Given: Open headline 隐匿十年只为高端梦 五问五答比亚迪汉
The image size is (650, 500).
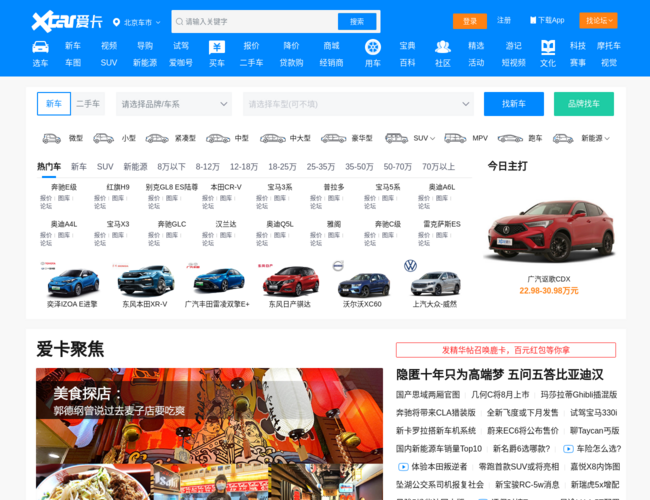Looking at the screenshot, I should pos(500,375).
